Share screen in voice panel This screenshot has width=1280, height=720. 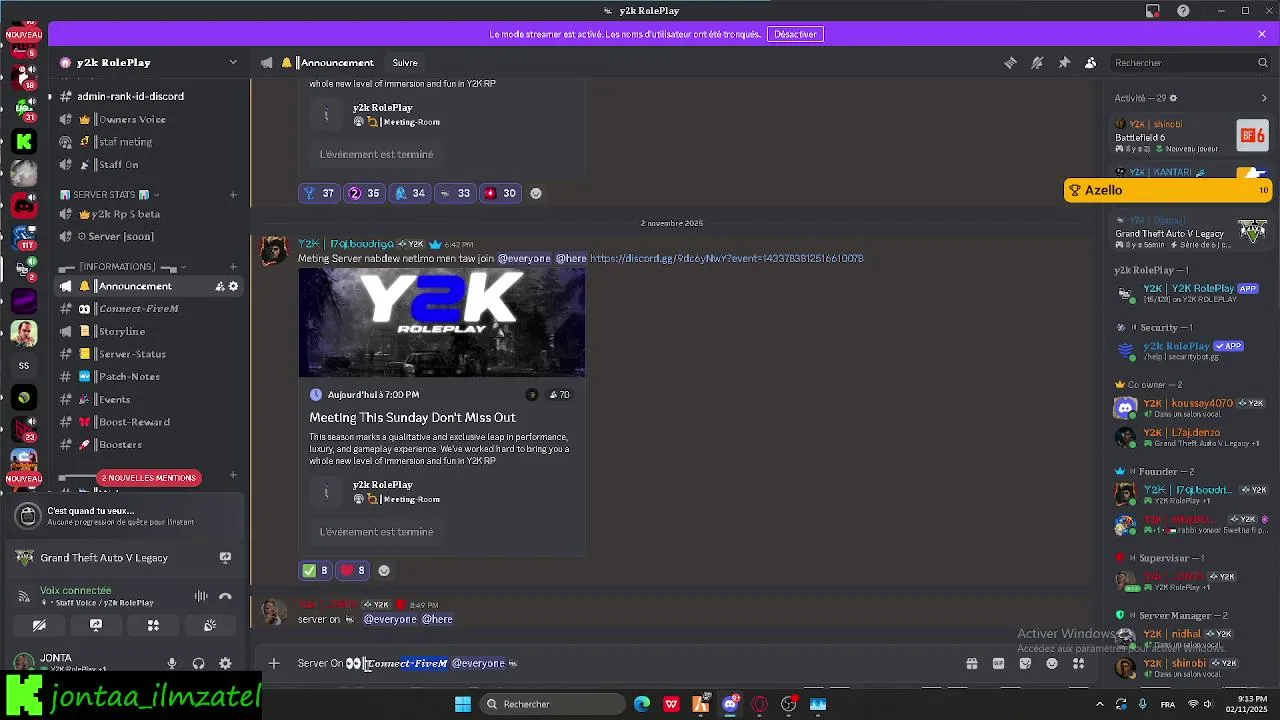click(x=96, y=625)
